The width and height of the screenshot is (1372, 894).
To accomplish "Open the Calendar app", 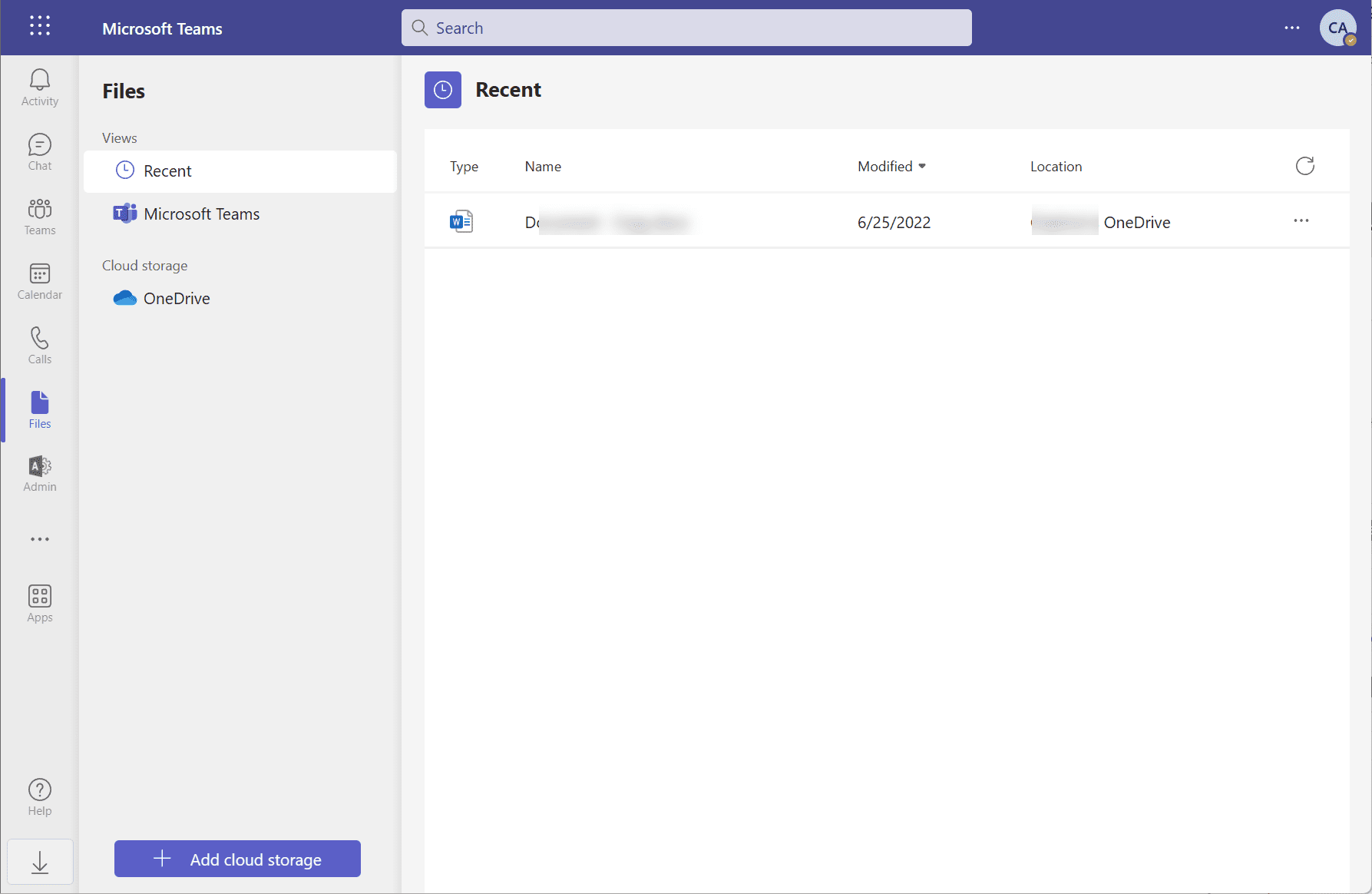I will coord(40,281).
